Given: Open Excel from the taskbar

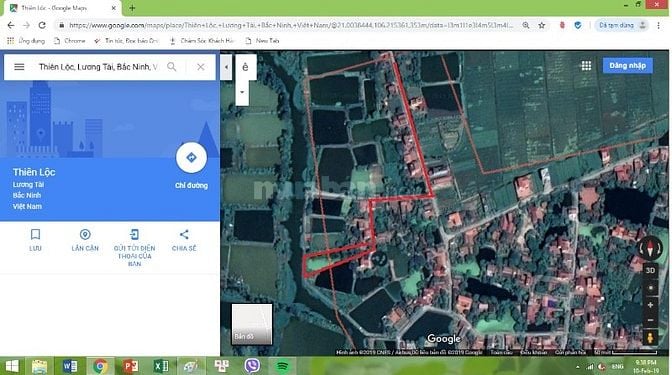Looking at the screenshot, I should [x=161, y=366].
